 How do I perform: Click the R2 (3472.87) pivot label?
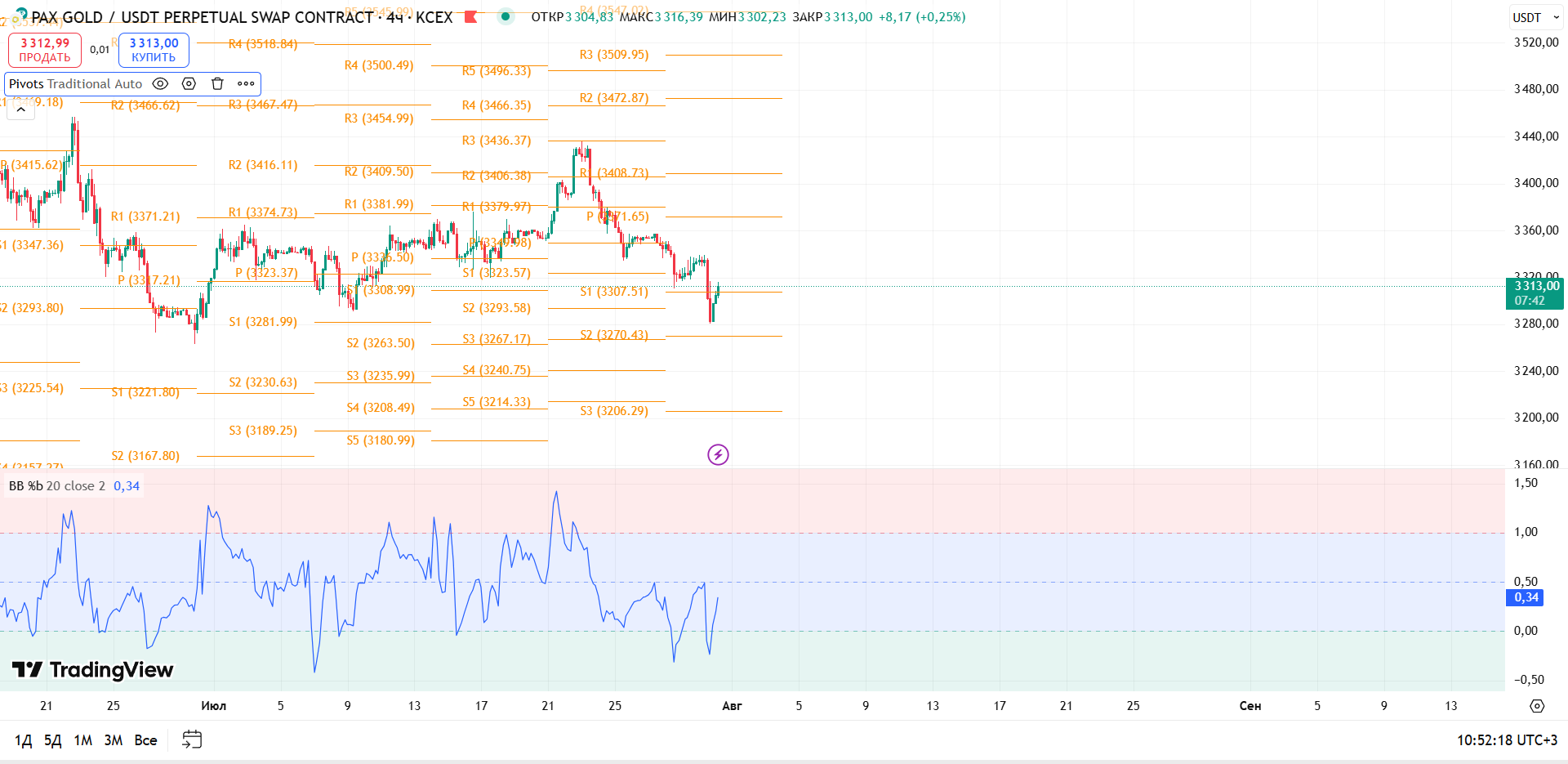click(614, 98)
